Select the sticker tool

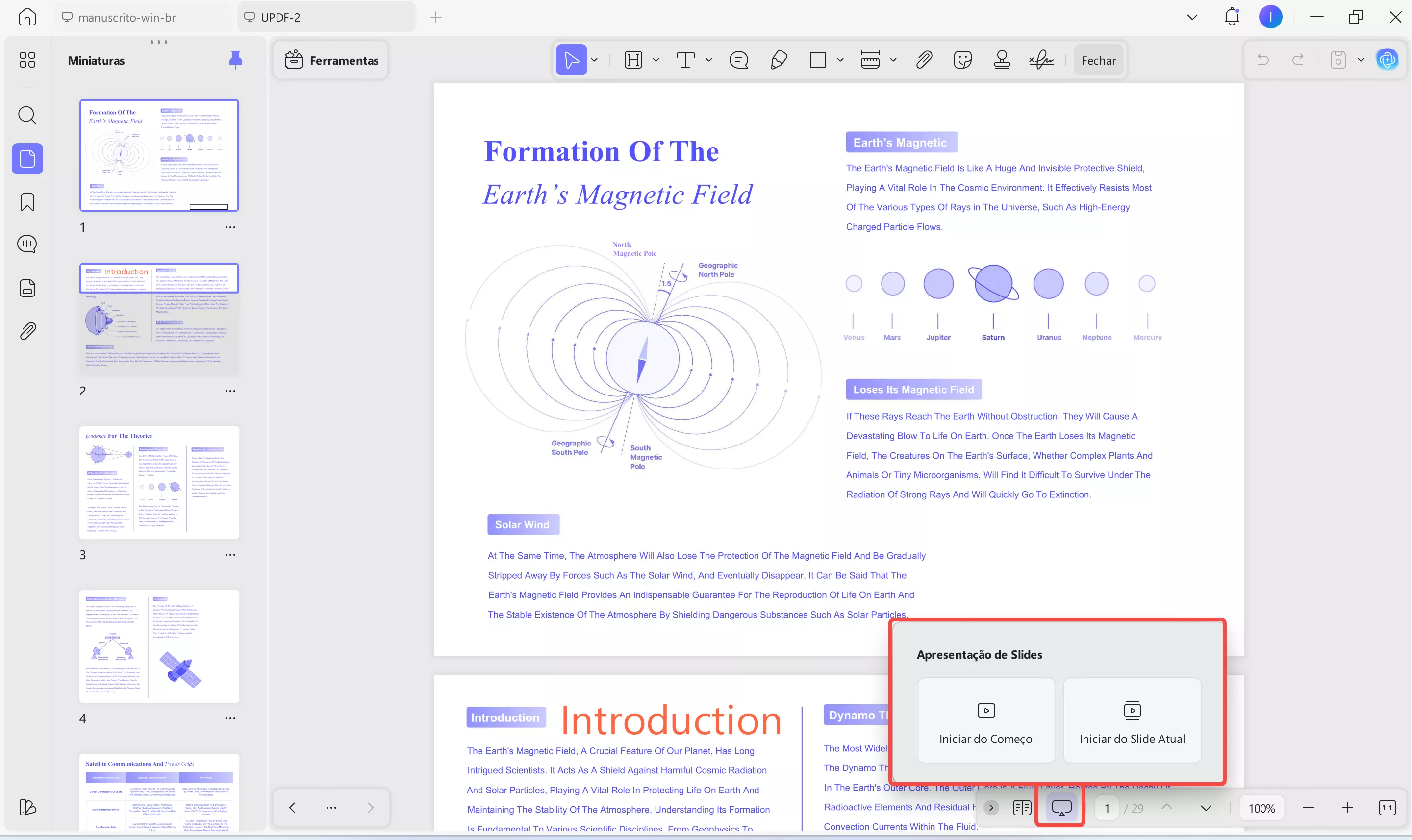point(962,60)
